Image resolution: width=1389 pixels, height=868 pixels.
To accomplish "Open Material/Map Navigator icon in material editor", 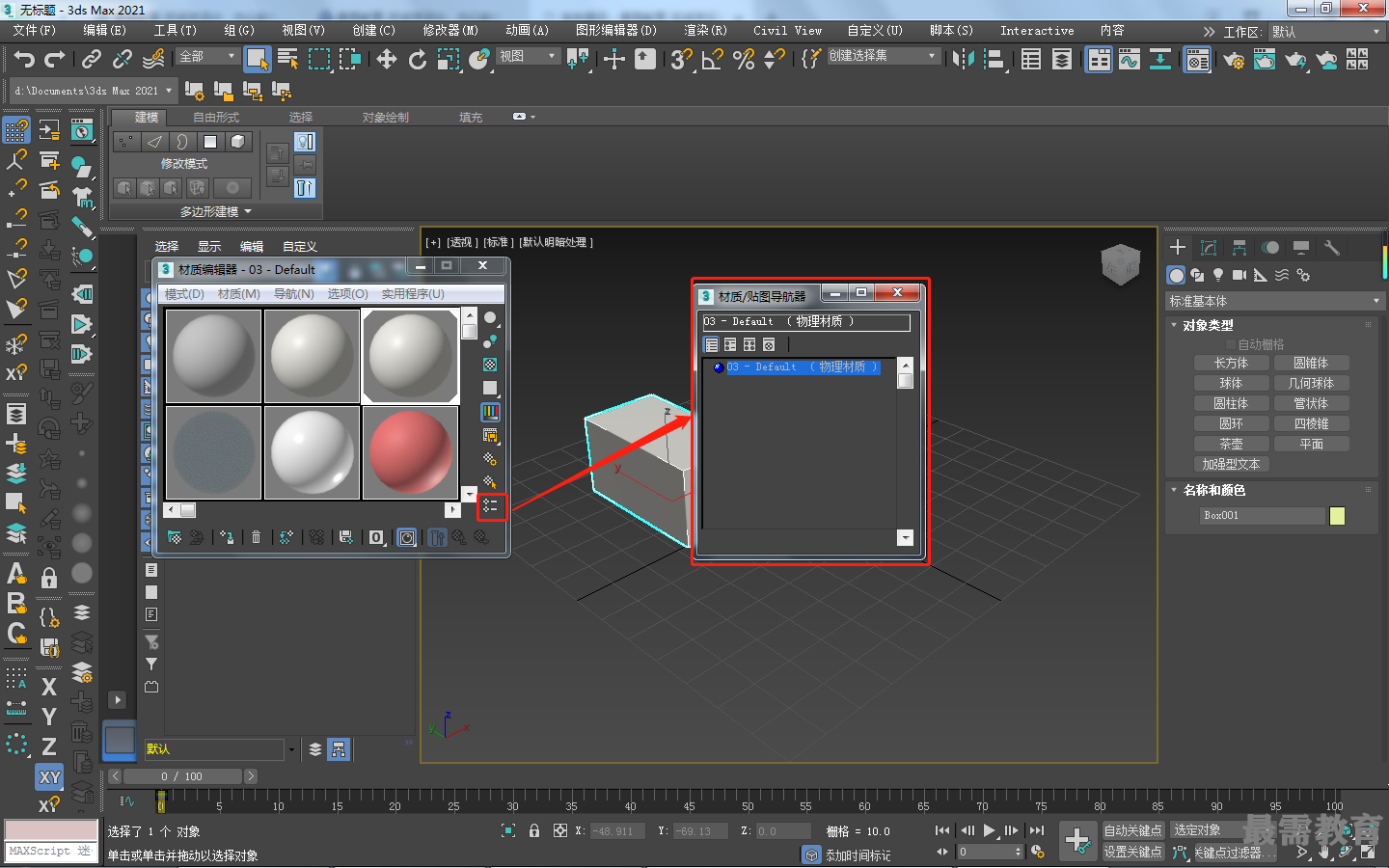I will click(490, 505).
